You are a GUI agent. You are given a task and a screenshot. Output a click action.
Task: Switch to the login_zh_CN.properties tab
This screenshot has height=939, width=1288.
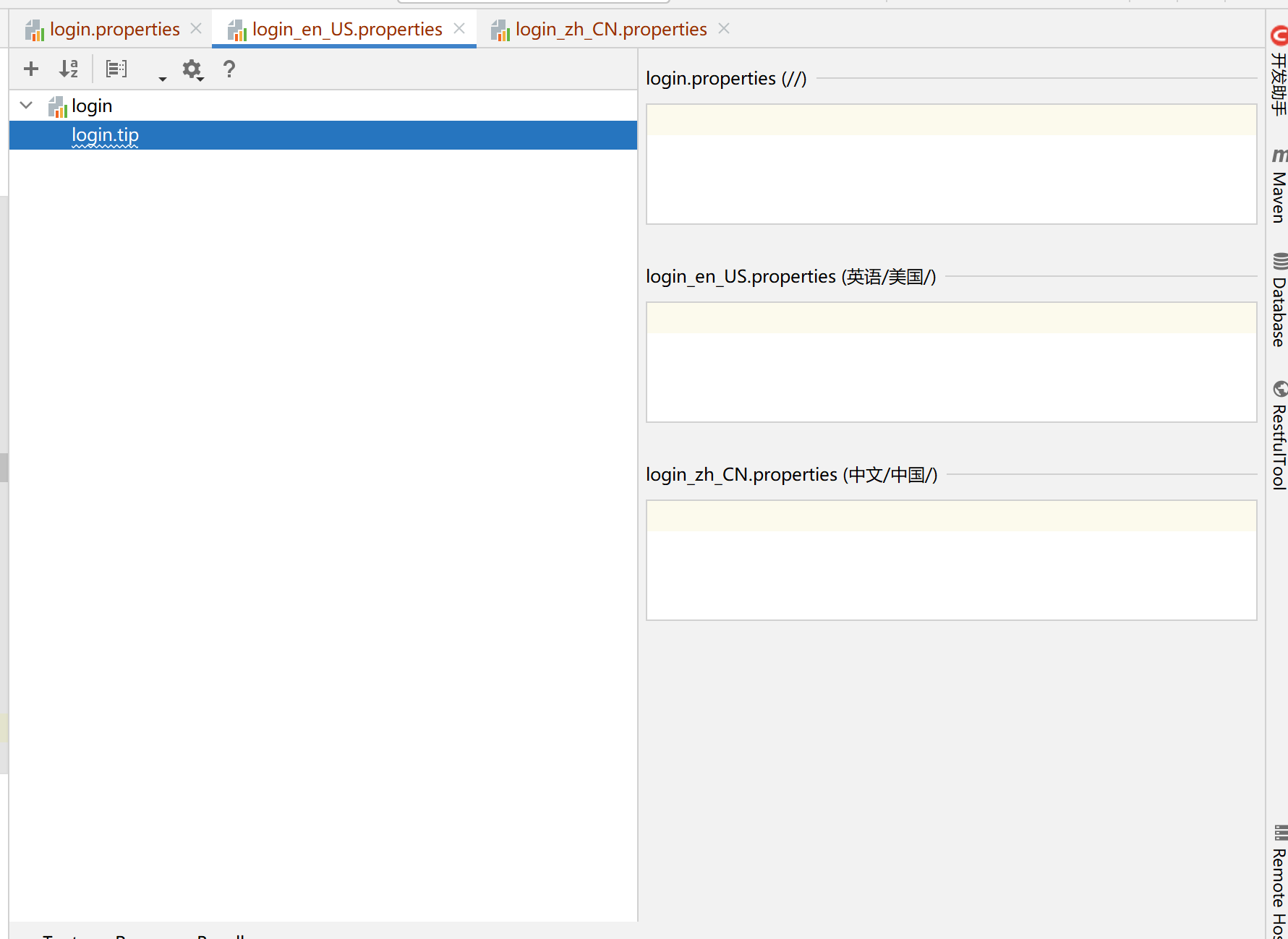pyautogui.click(x=610, y=29)
